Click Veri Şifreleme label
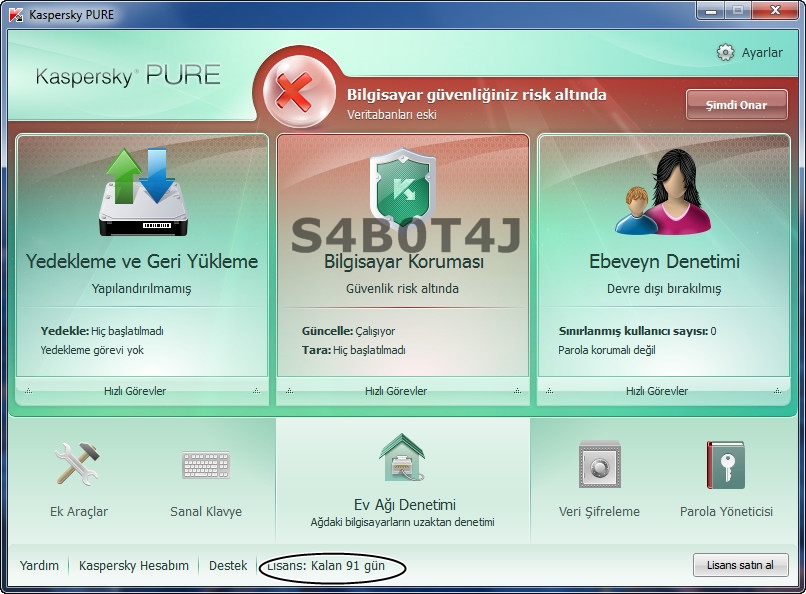 click(x=599, y=512)
